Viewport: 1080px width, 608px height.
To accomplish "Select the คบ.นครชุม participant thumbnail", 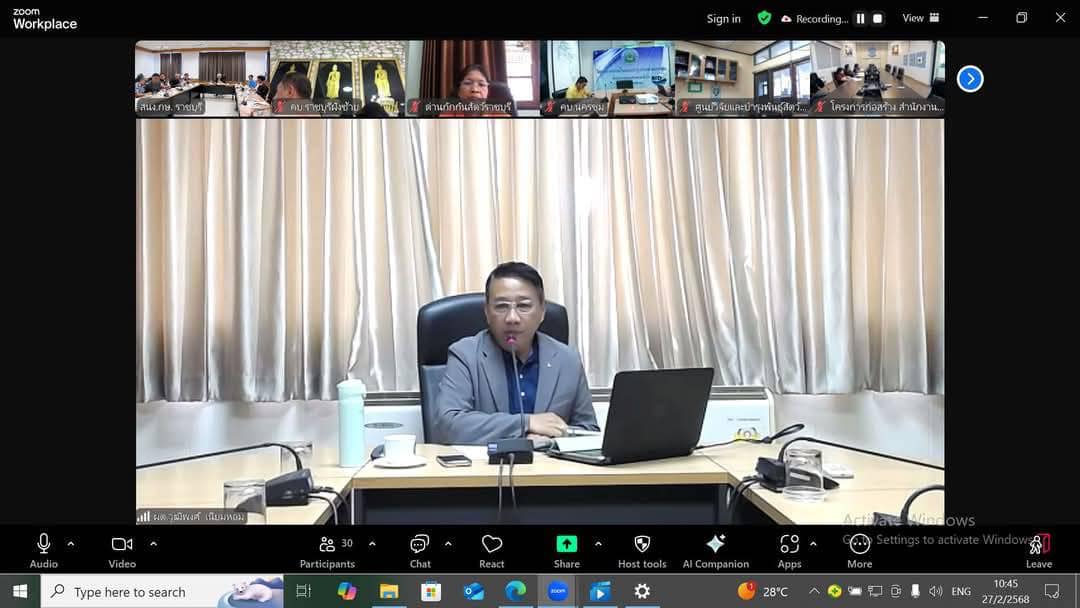I will [x=608, y=78].
